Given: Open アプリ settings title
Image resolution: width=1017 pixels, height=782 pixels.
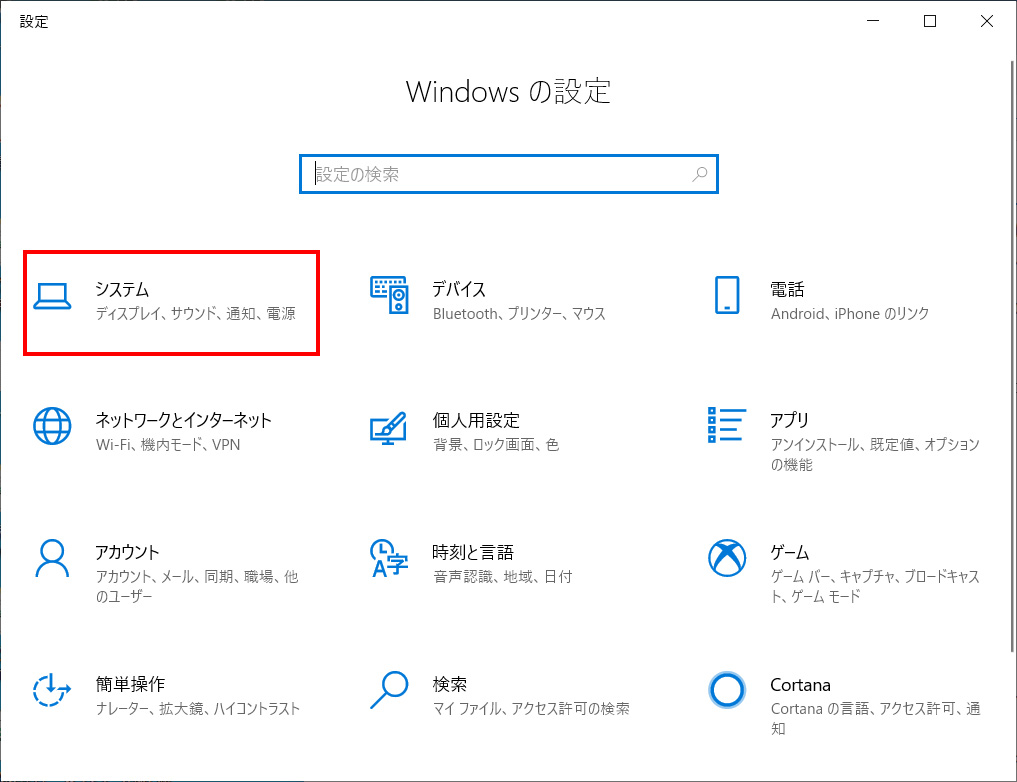Looking at the screenshot, I should (x=789, y=420).
